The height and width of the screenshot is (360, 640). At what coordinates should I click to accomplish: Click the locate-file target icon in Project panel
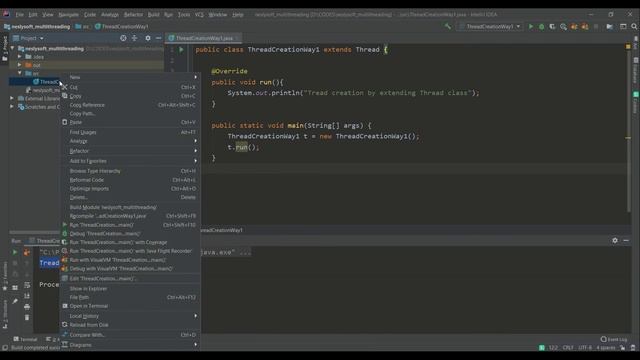point(123,38)
